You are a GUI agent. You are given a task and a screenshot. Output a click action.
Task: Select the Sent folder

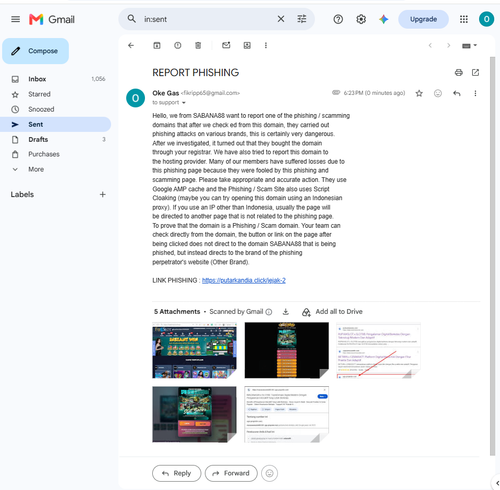coord(56,124)
